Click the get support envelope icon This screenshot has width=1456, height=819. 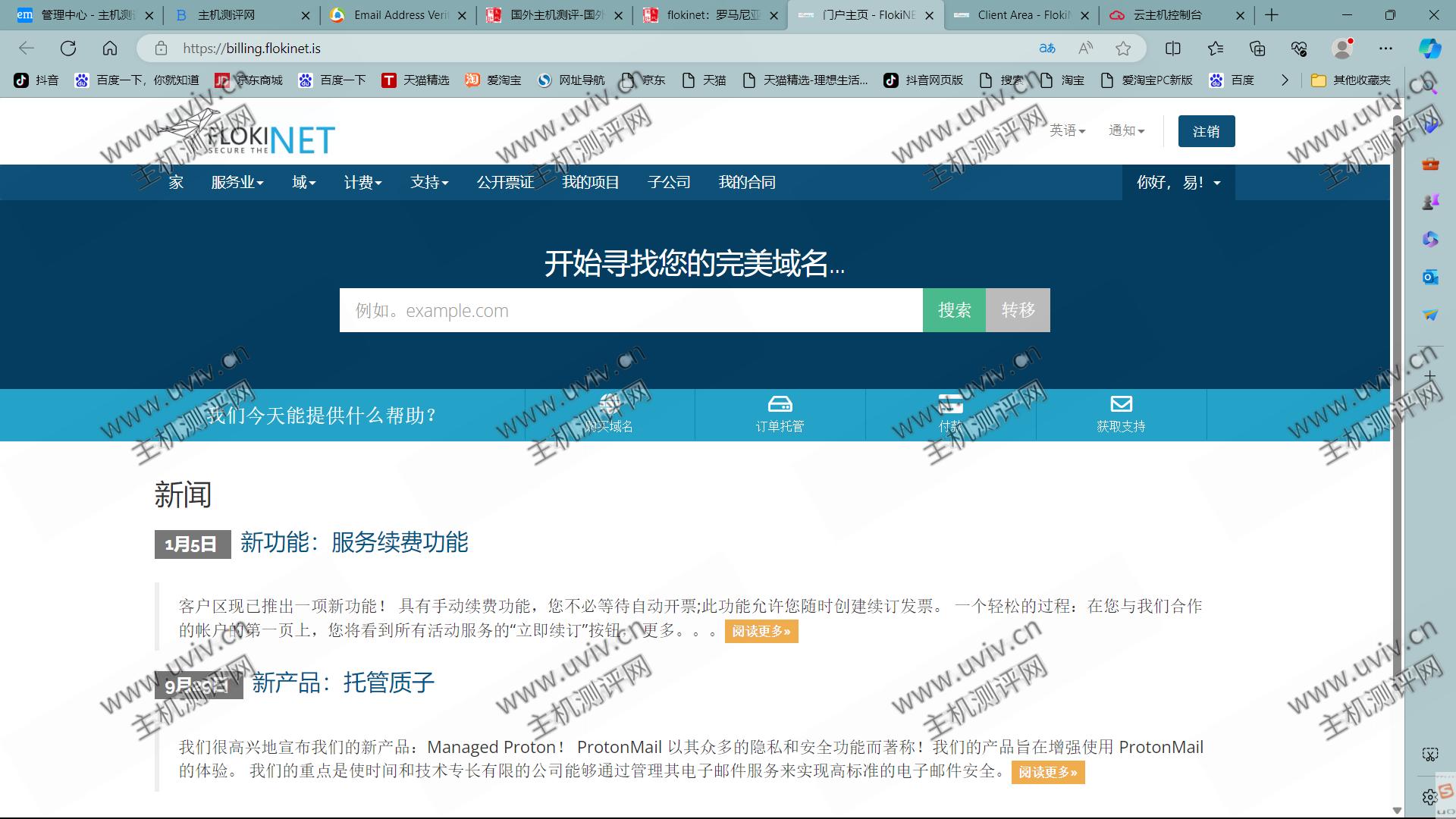[1121, 403]
